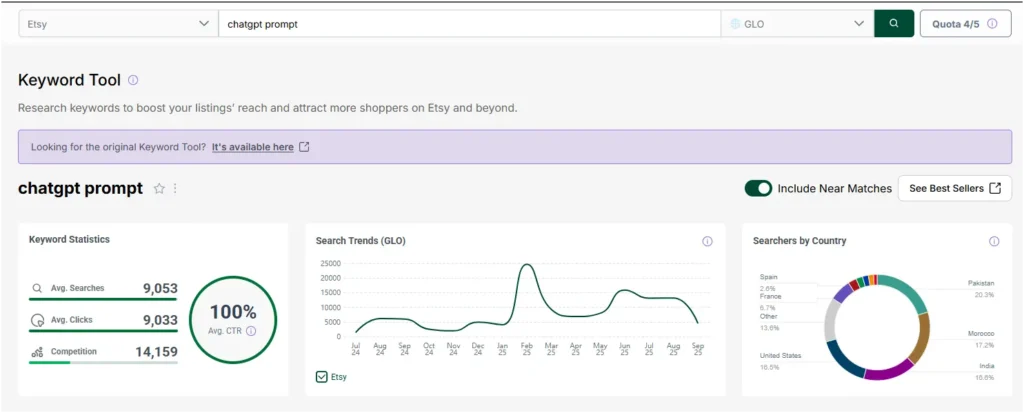Click the Competition progress bar
1024x413 pixels.
[x=103, y=363]
